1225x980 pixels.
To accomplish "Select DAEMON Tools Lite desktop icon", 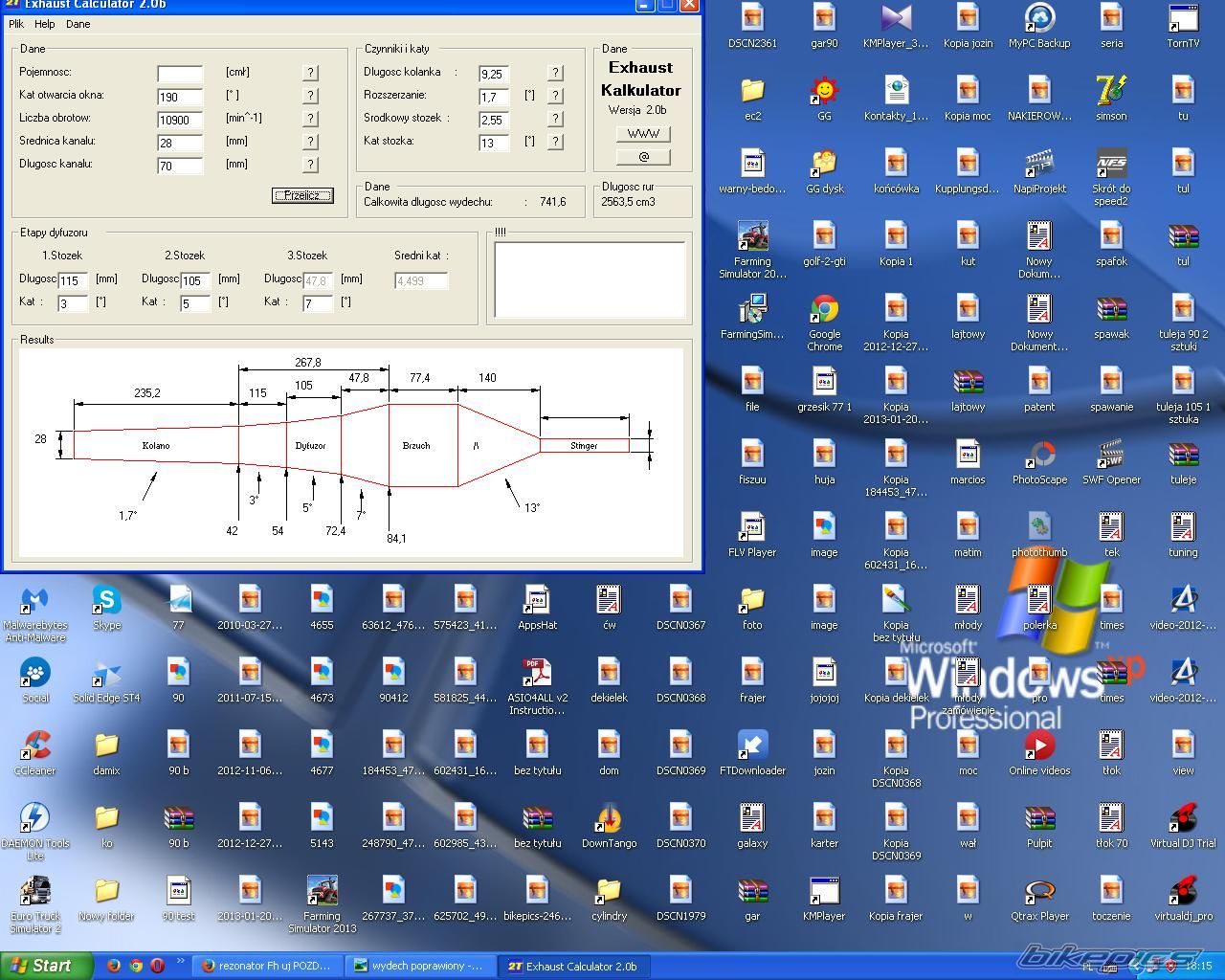I will pos(34,832).
